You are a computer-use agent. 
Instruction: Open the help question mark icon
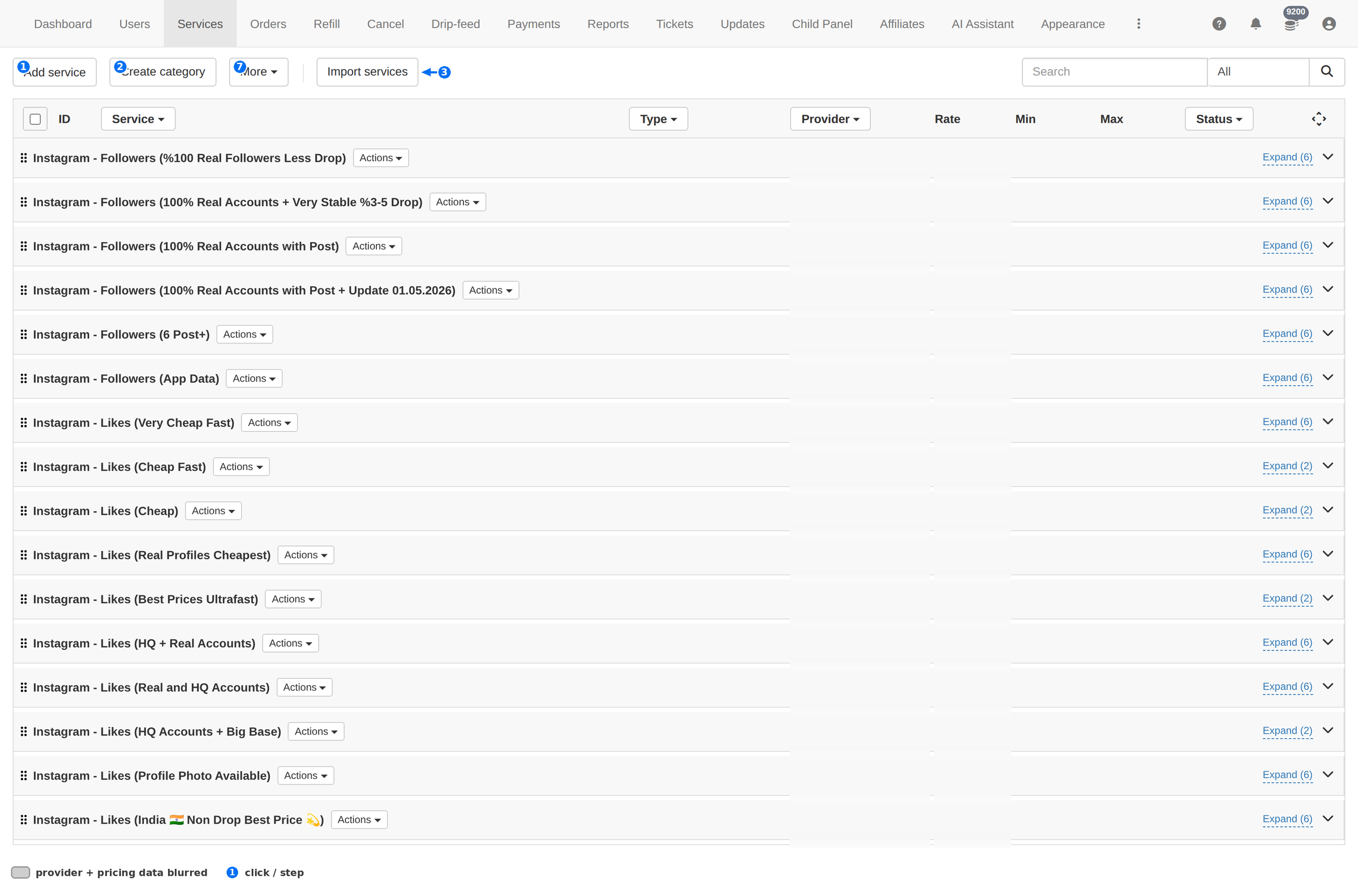click(1219, 24)
